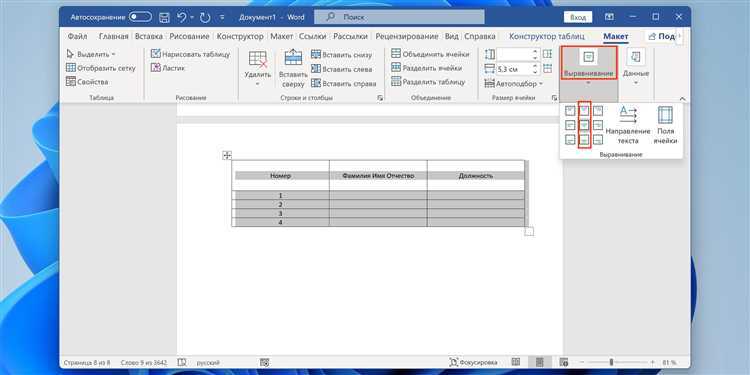Open Строки и столбцы dialog launcher
The image size is (750, 375).
coord(380,98)
